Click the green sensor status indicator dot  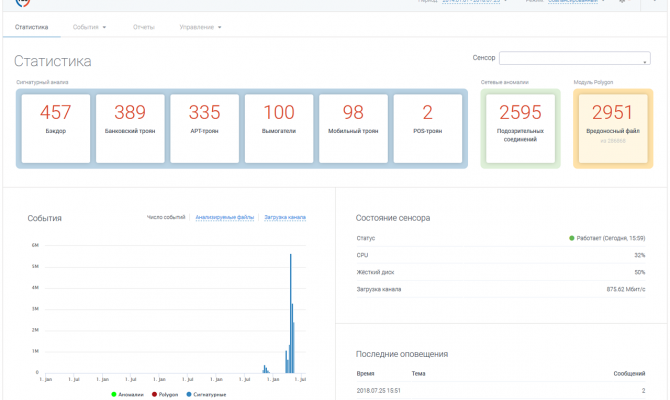click(x=571, y=238)
